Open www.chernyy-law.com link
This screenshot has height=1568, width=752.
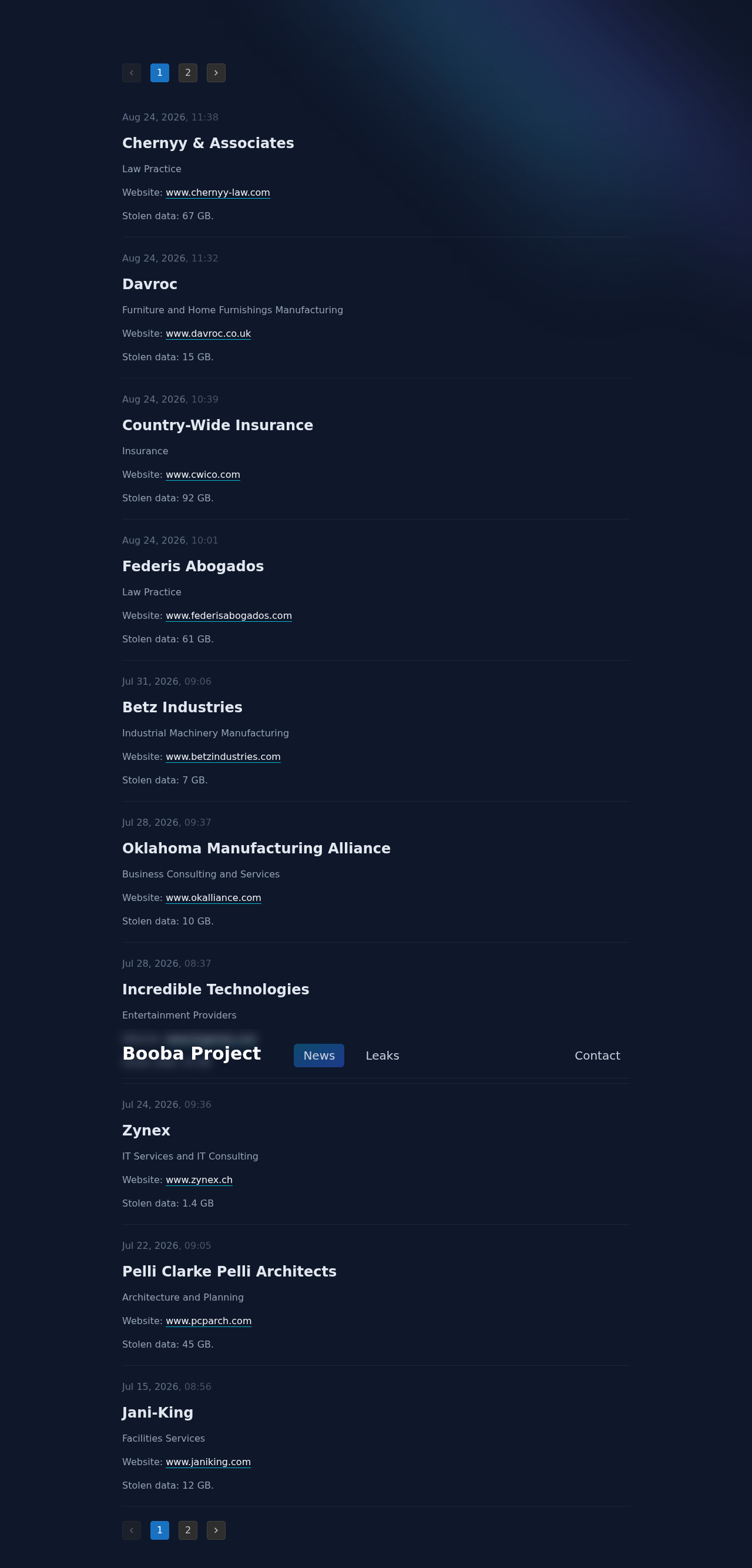[218, 193]
